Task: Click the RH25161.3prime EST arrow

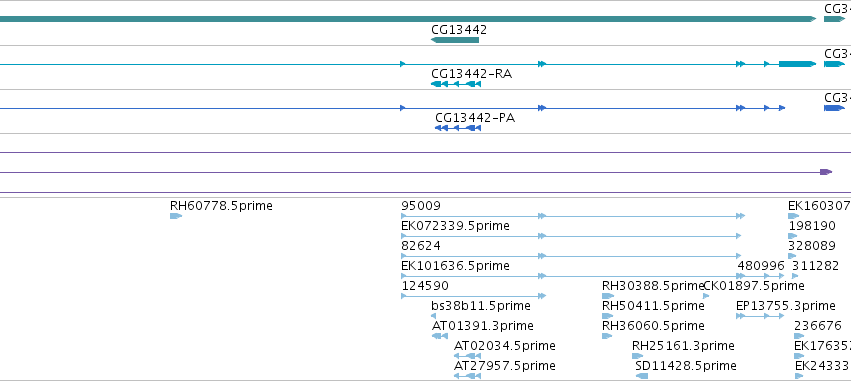Action: (637, 356)
